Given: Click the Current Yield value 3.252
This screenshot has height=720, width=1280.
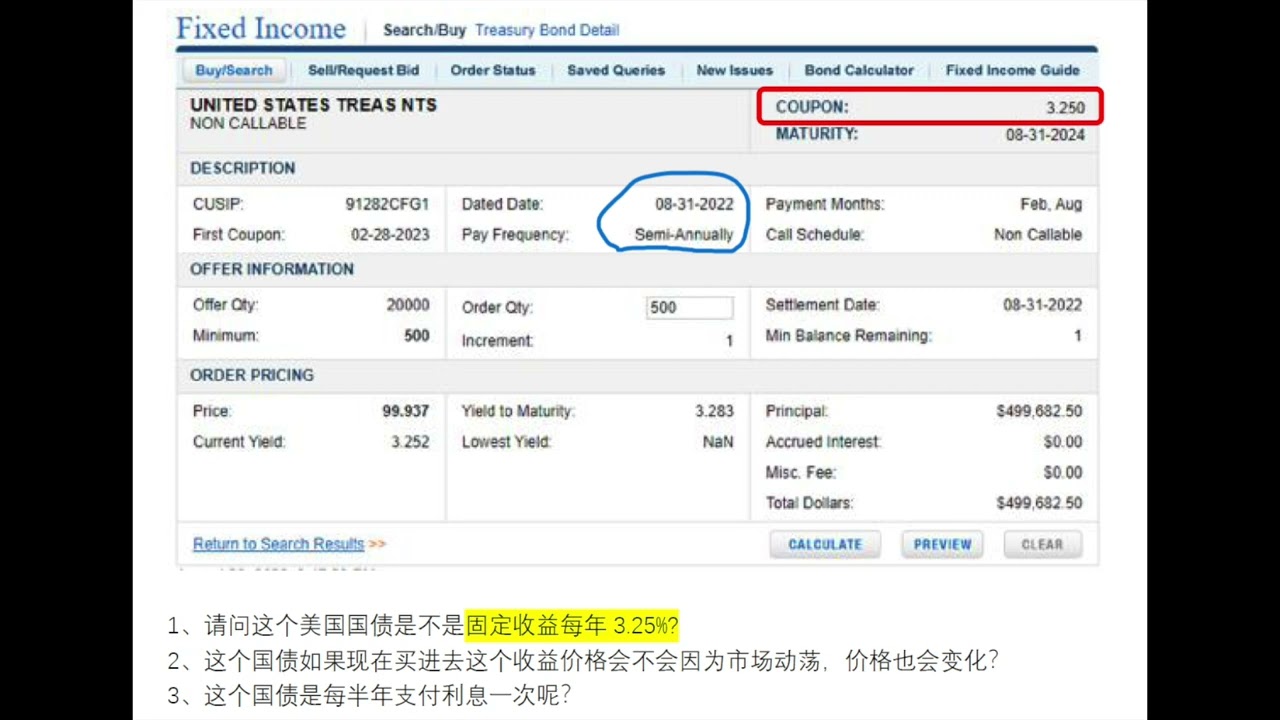Looking at the screenshot, I should pyautogui.click(x=410, y=442).
